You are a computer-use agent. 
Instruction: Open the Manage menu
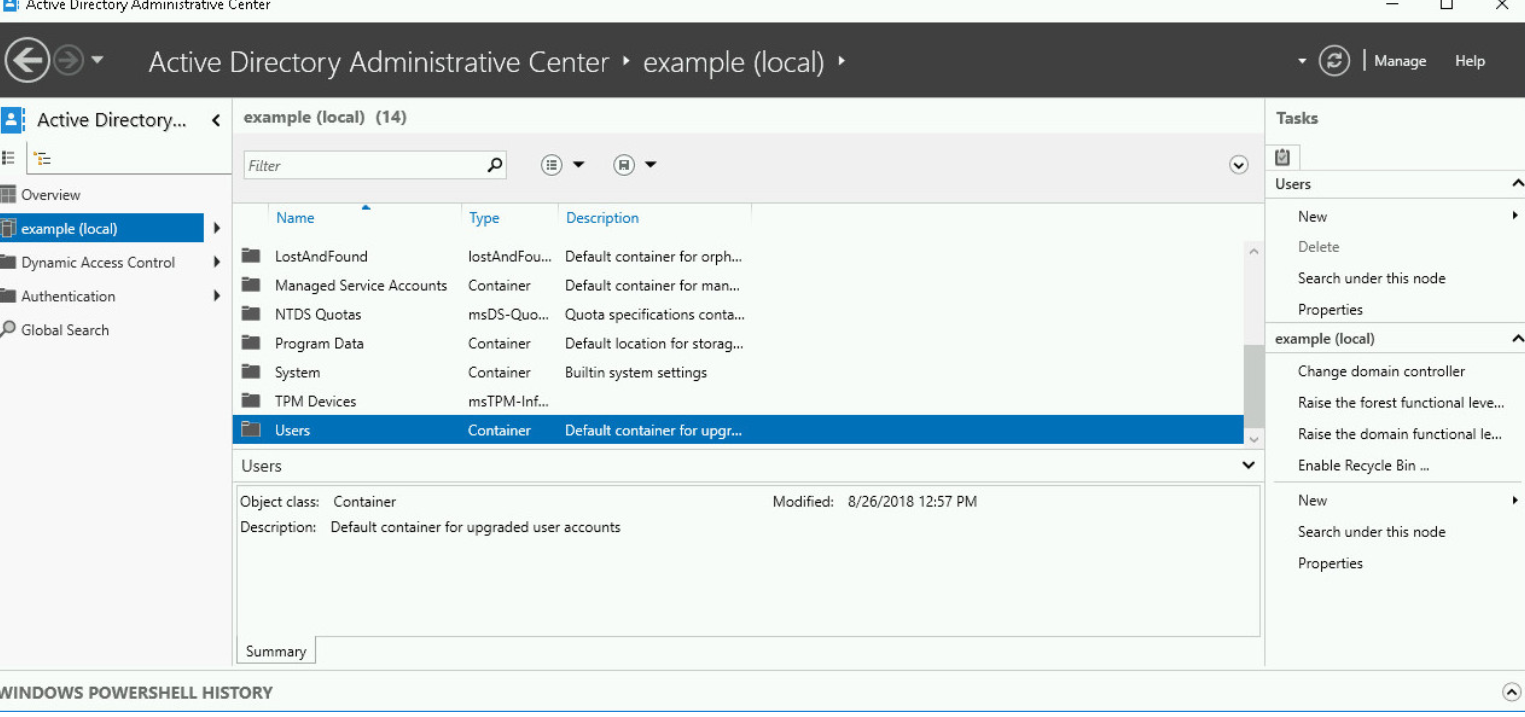tap(1399, 60)
